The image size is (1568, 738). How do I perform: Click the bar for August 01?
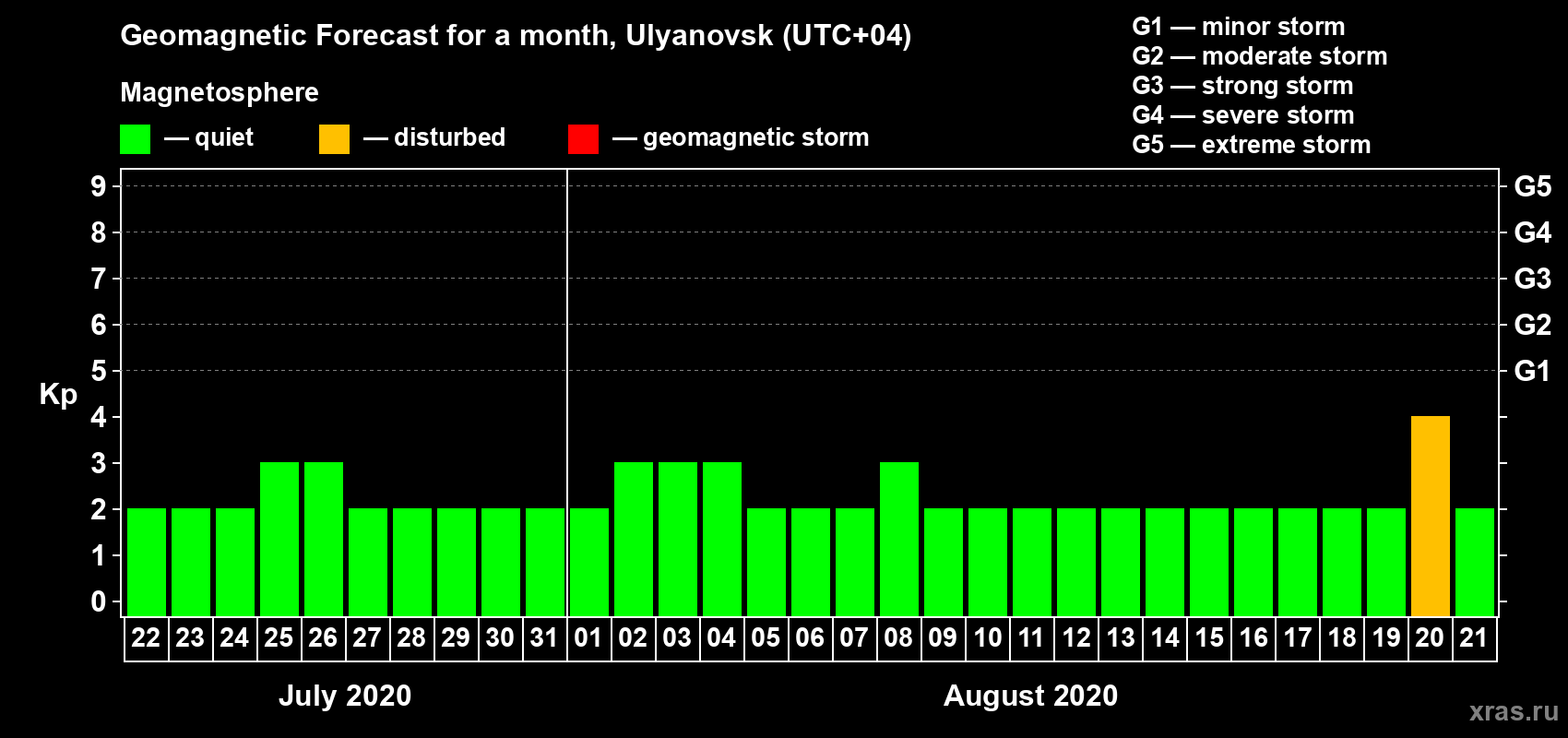tap(588, 562)
